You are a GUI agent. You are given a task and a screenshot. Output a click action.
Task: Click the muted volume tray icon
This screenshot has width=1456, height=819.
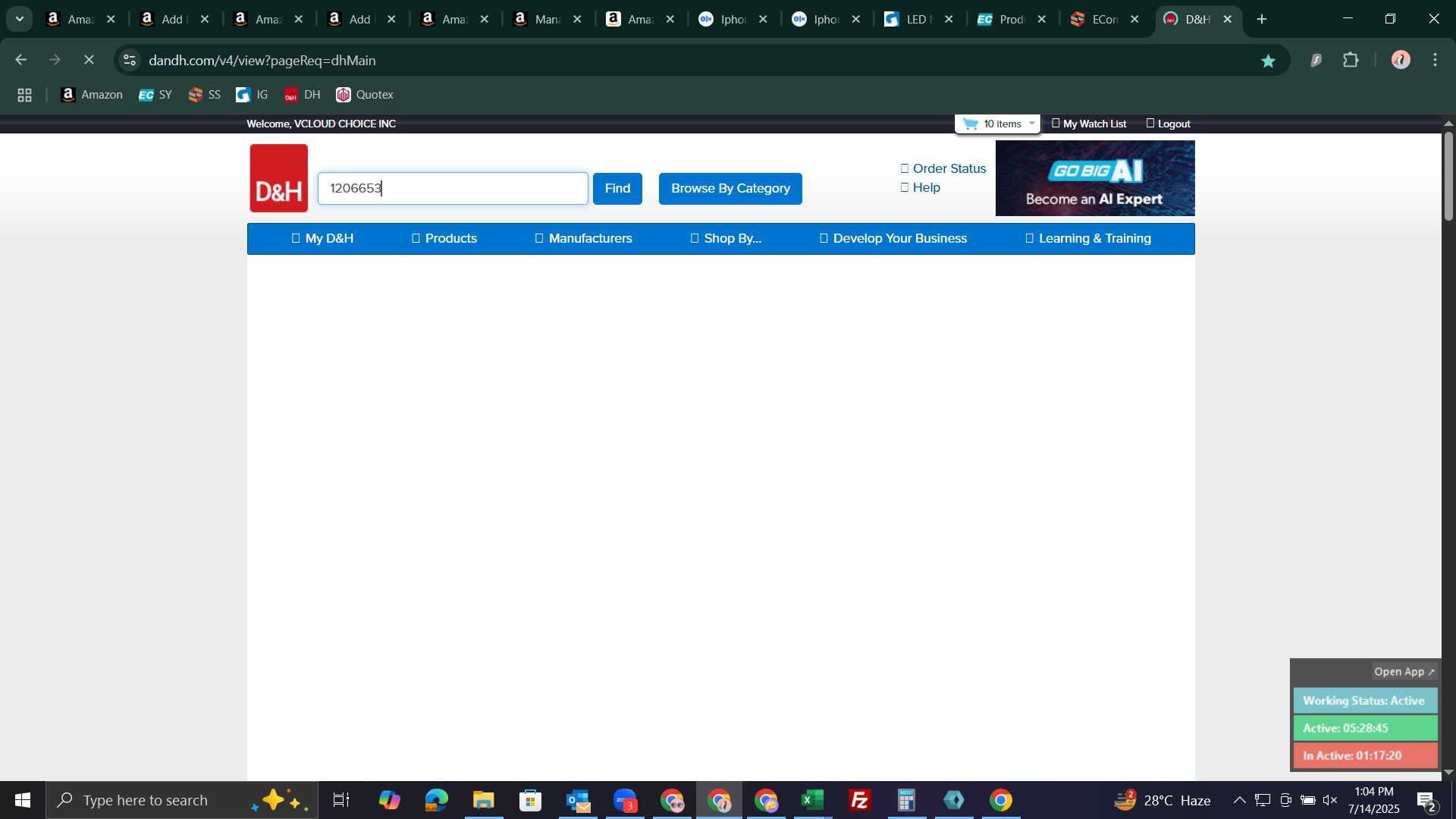click(1330, 800)
